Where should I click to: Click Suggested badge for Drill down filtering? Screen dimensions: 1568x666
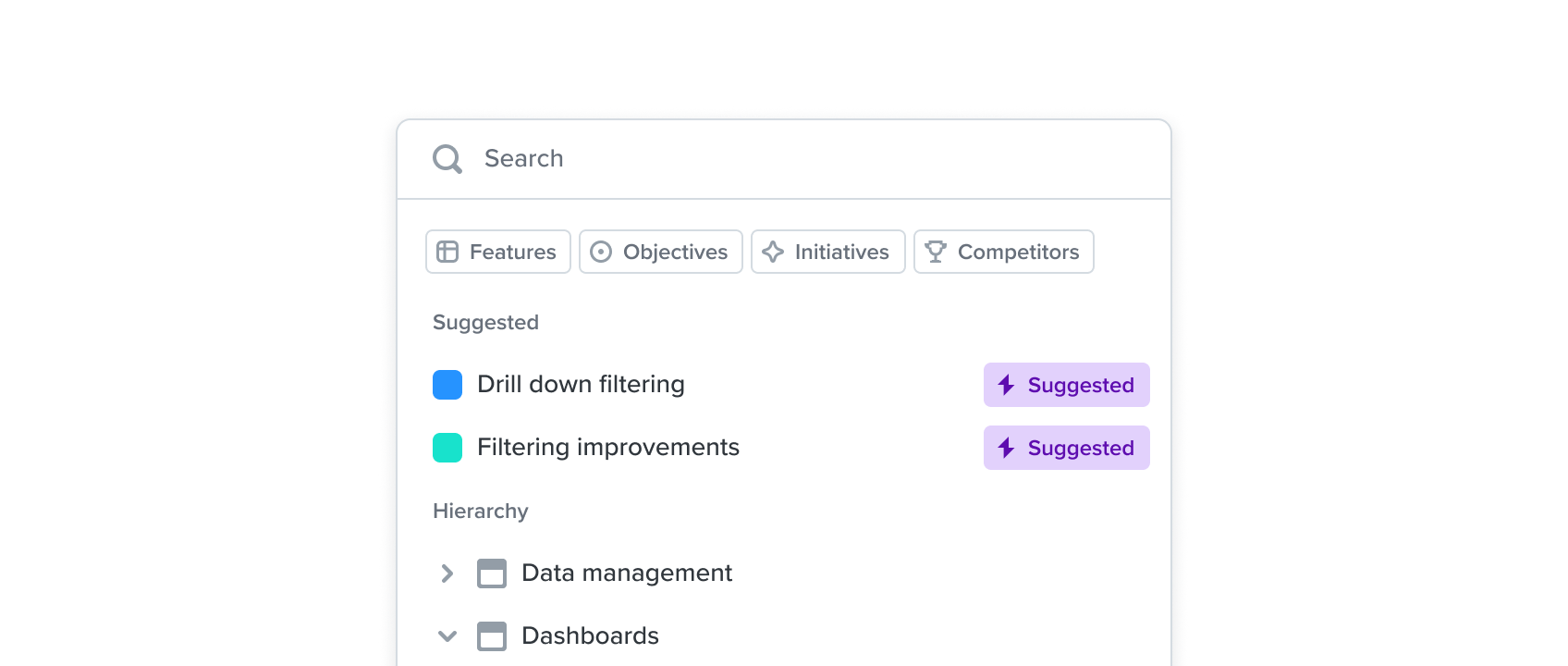click(1067, 385)
